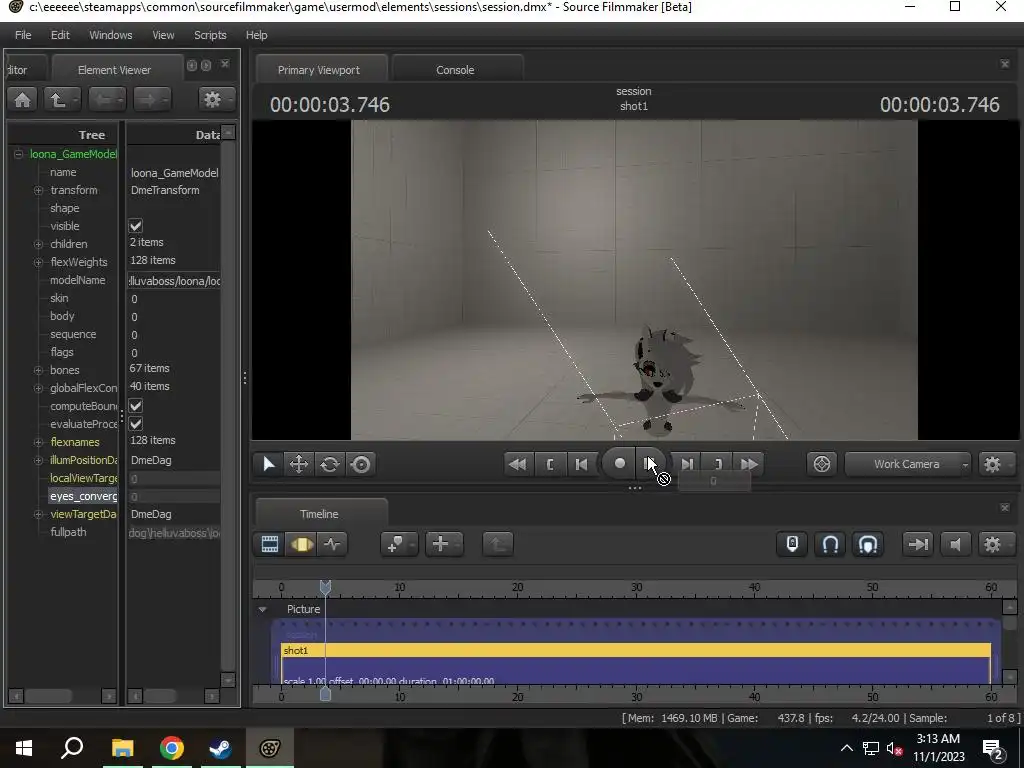Step to next frame
1024x768 pixels.
[686, 464]
